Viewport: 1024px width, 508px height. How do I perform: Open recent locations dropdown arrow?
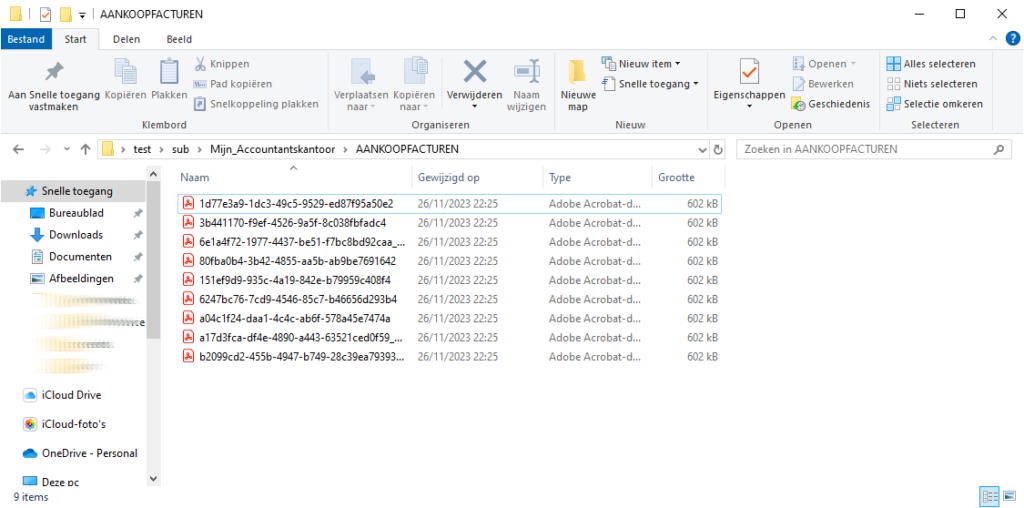[x=67, y=150]
